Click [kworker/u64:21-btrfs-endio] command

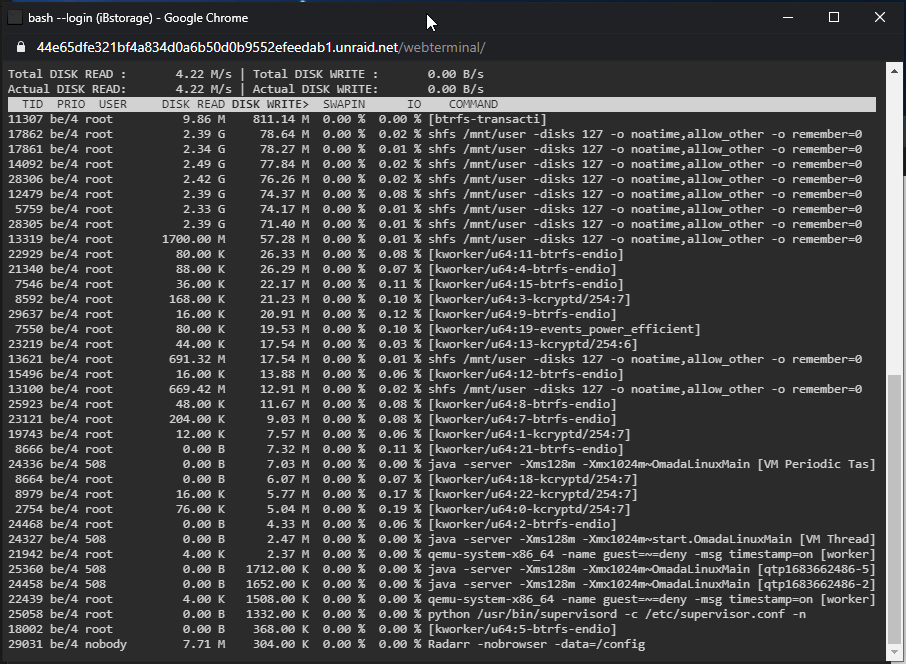tap(526, 450)
